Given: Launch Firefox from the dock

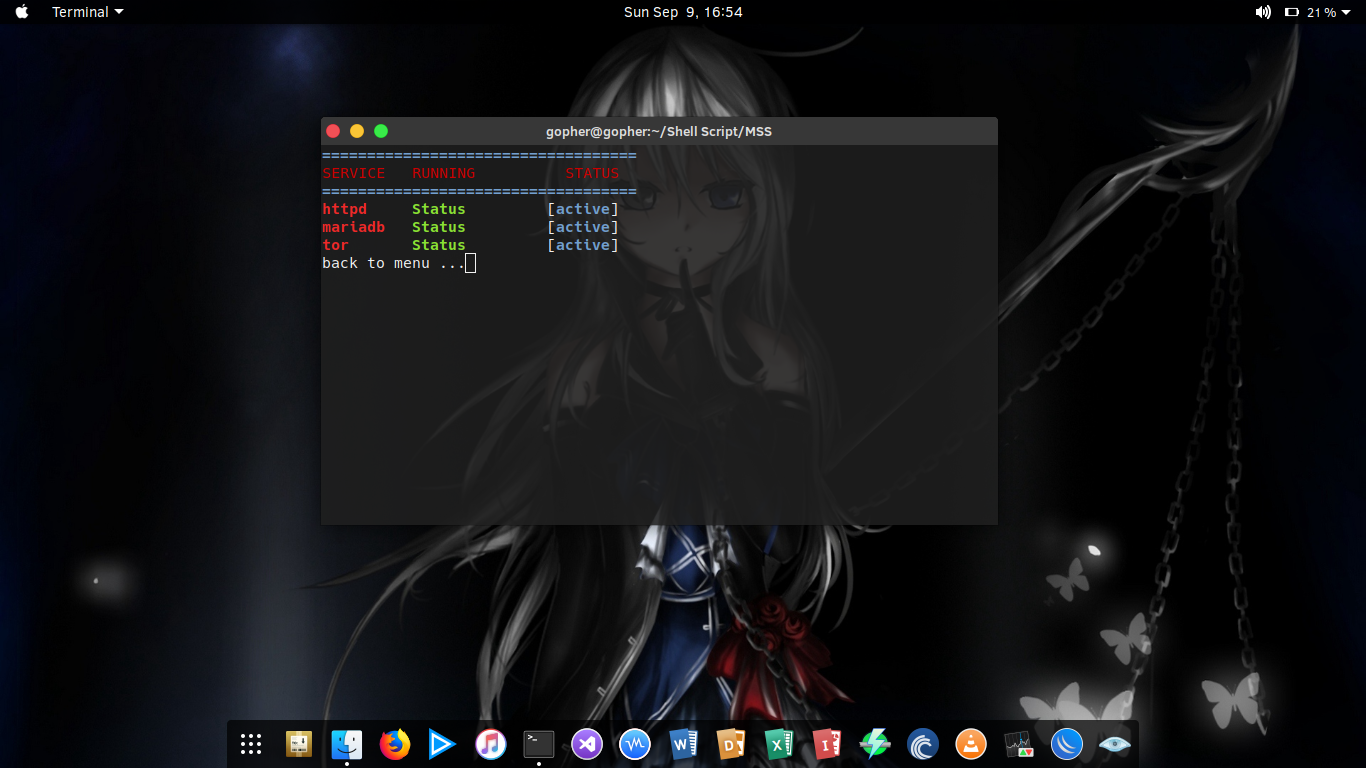Looking at the screenshot, I should (395, 744).
